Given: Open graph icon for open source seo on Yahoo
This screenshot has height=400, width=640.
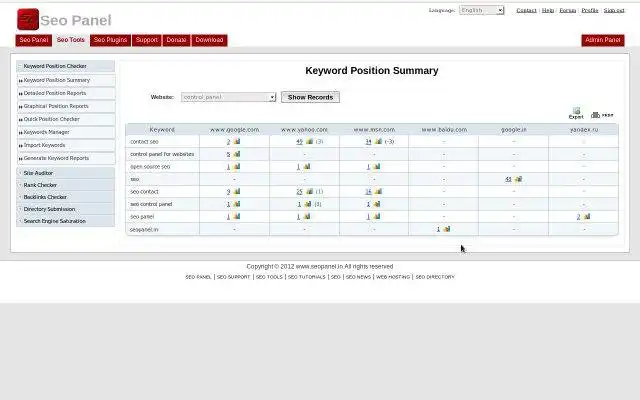Looking at the screenshot, I should (307, 167).
